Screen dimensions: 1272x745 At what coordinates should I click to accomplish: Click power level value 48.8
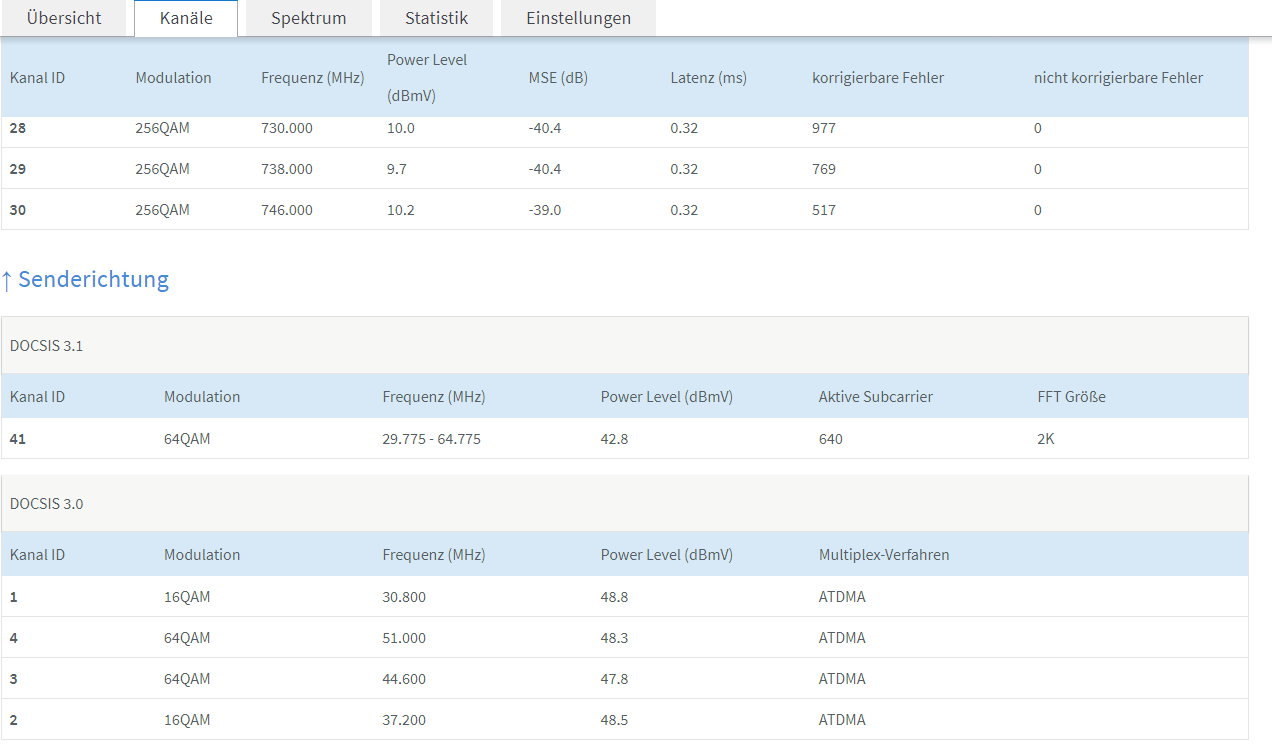(x=615, y=597)
